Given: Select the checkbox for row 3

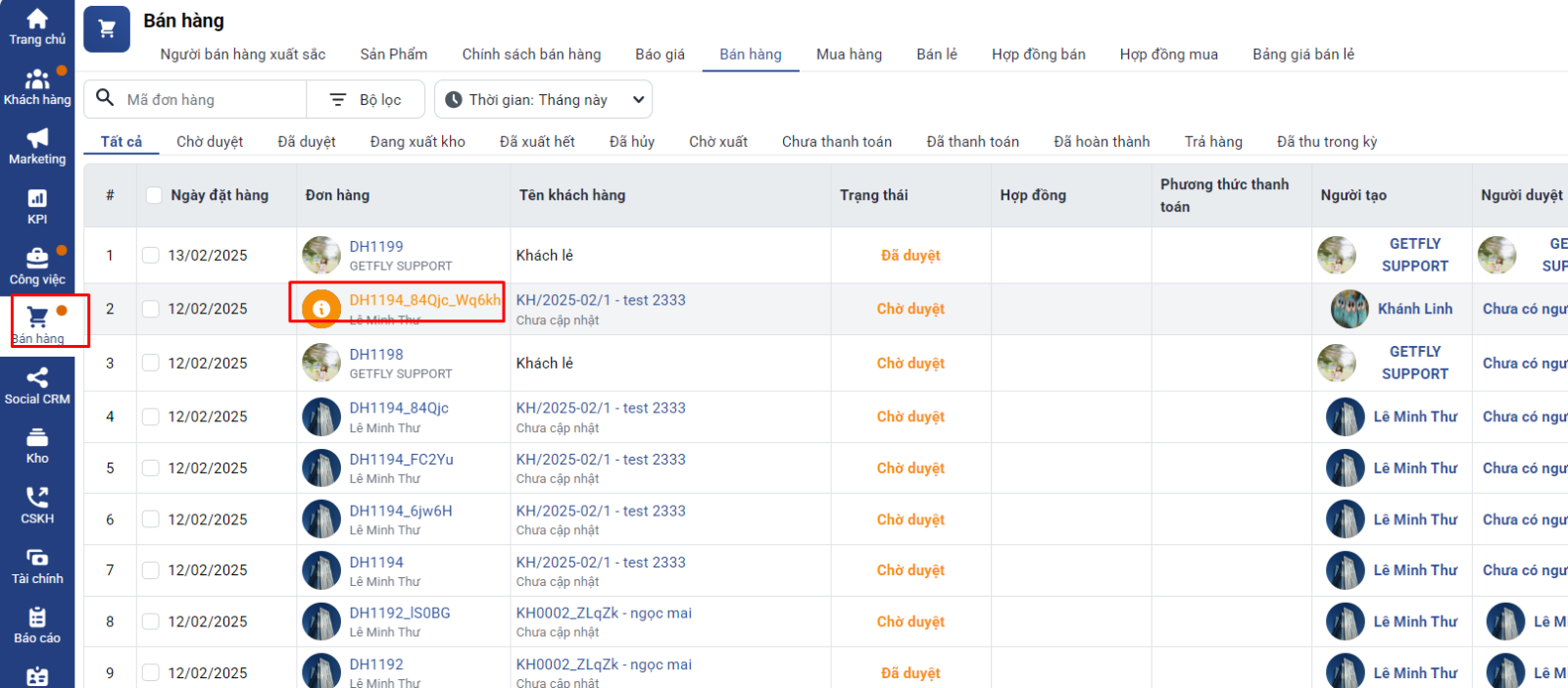Looking at the screenshot, I should 151,364.
